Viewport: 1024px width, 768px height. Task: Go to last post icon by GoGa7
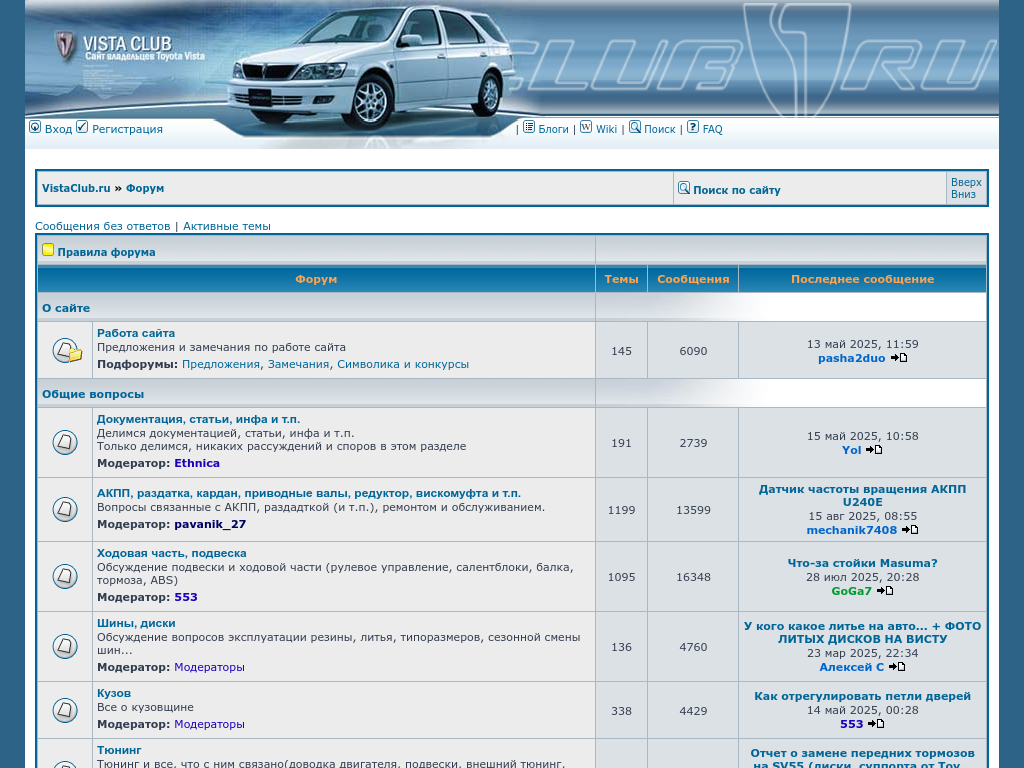[x=885, y=591]
